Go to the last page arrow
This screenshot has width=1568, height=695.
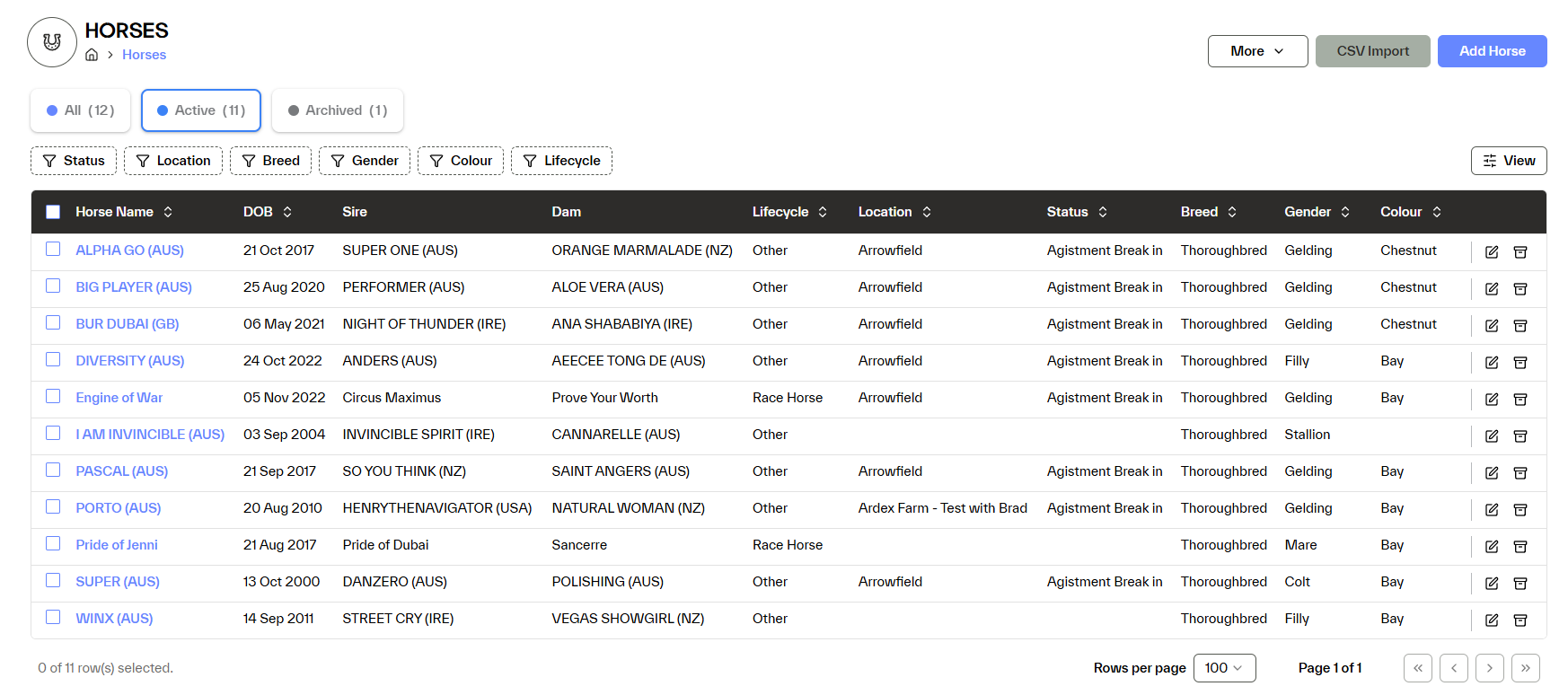(1525, 668)
